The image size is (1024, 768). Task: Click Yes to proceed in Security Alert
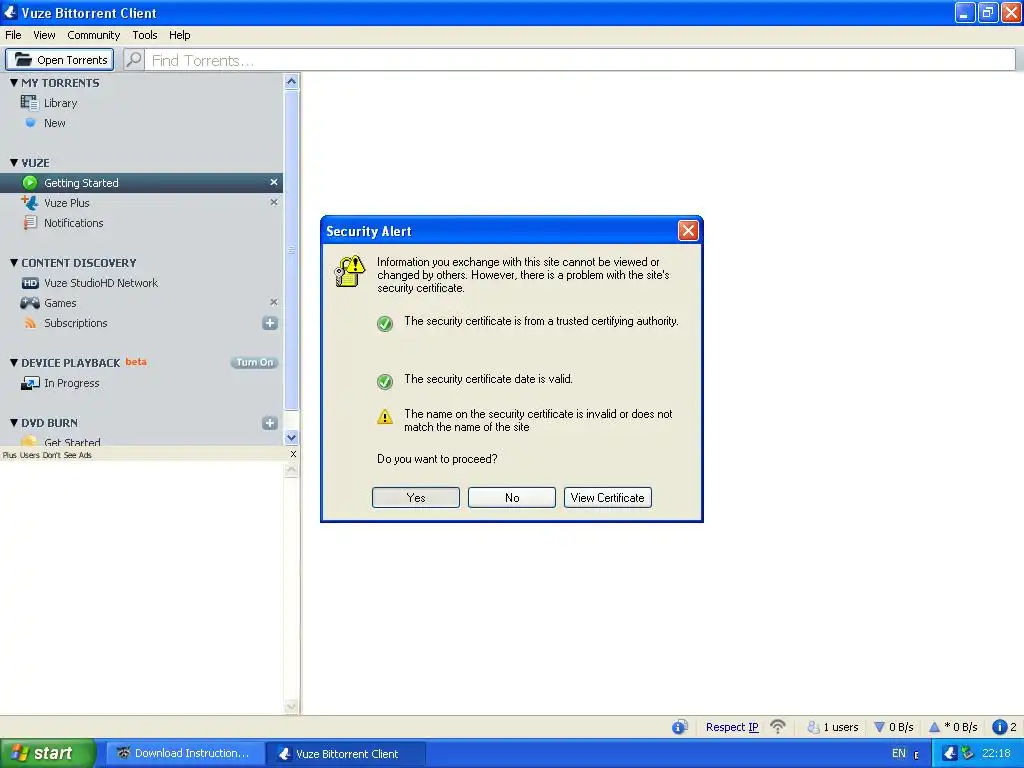tap(415, 498)
